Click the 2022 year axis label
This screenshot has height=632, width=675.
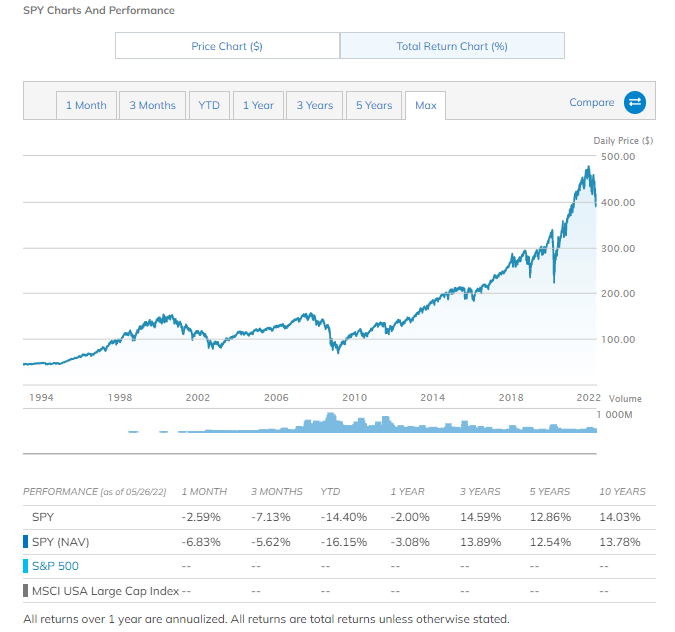point(588,398)
